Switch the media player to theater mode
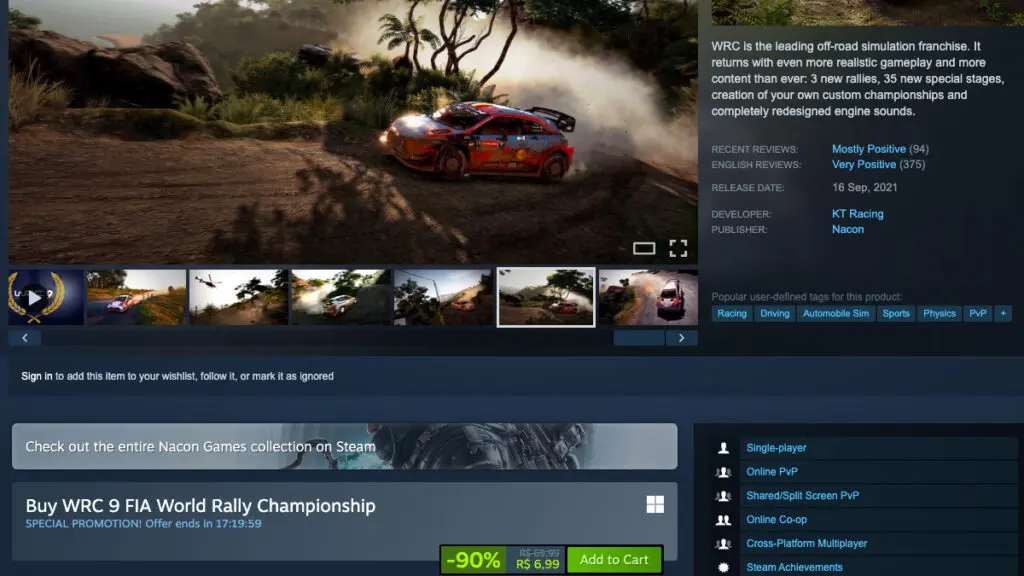 pyautogui.click(x=646, y=248)
